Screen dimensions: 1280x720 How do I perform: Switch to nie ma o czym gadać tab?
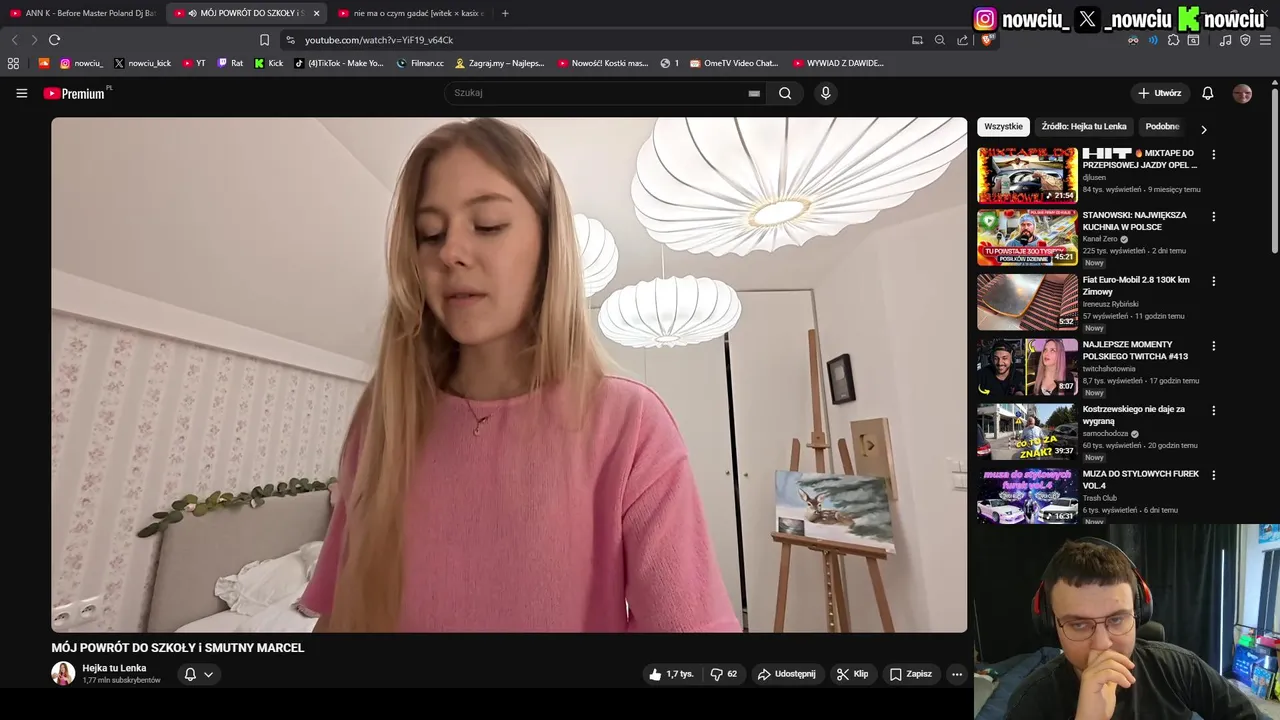tap(411, 13)
